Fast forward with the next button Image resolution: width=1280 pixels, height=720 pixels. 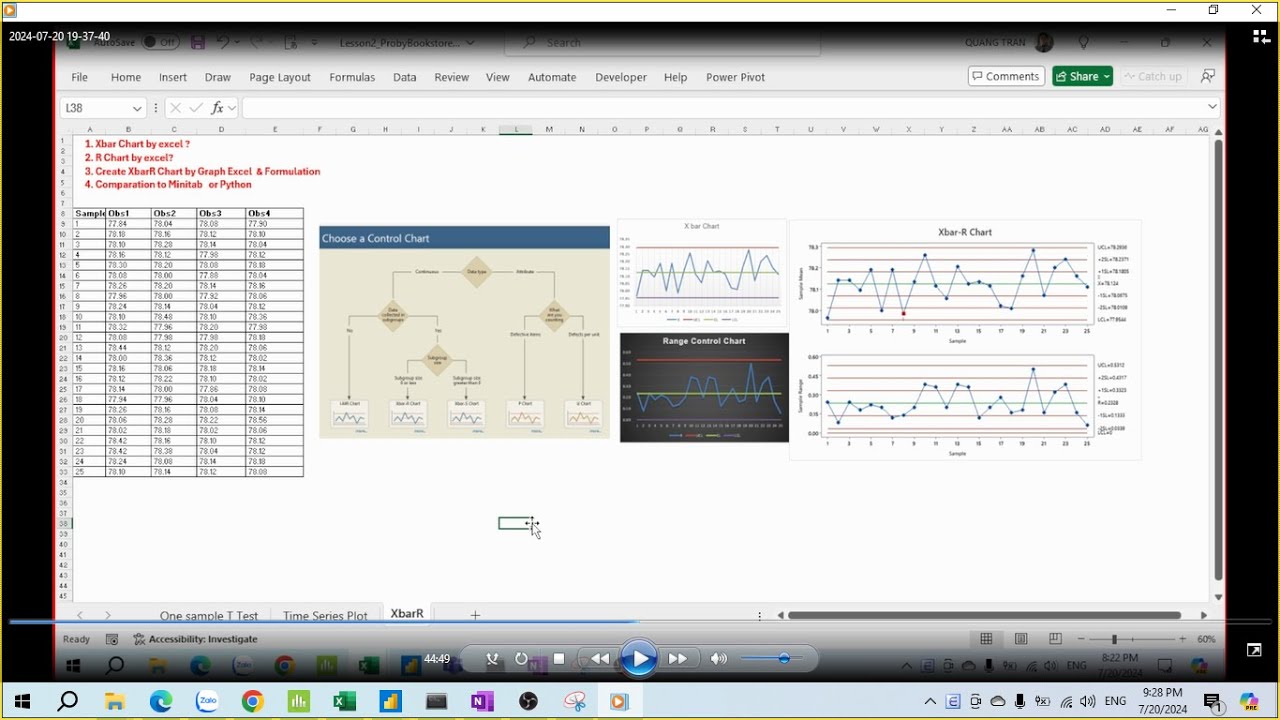click(677, 659)
